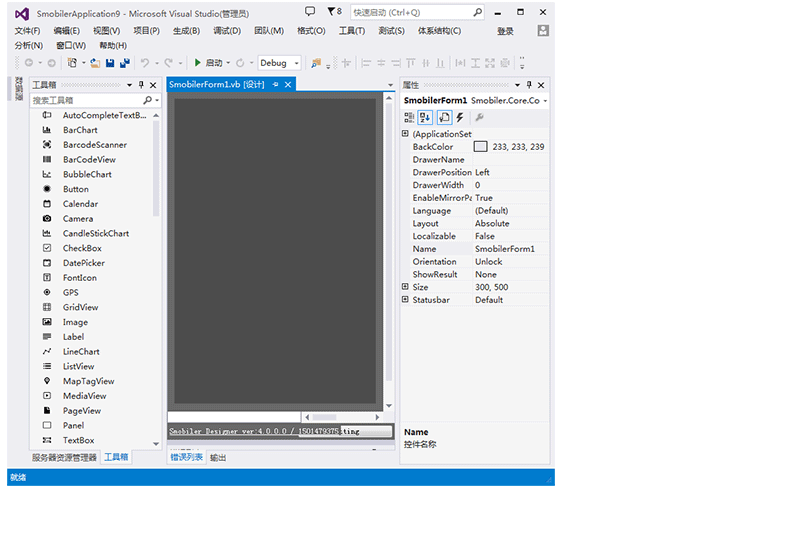Open the feedback speech bubble icon

pos(310,11)
